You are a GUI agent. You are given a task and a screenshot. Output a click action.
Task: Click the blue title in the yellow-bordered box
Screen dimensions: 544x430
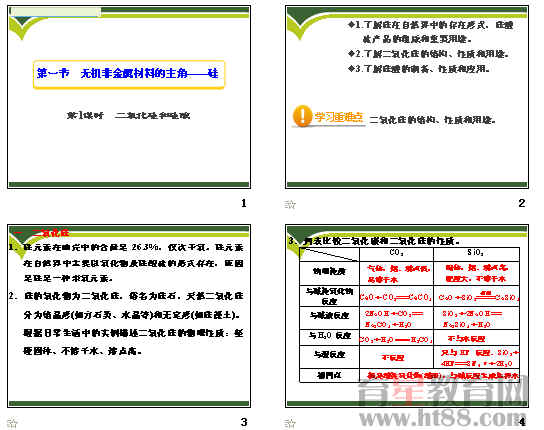128,74
